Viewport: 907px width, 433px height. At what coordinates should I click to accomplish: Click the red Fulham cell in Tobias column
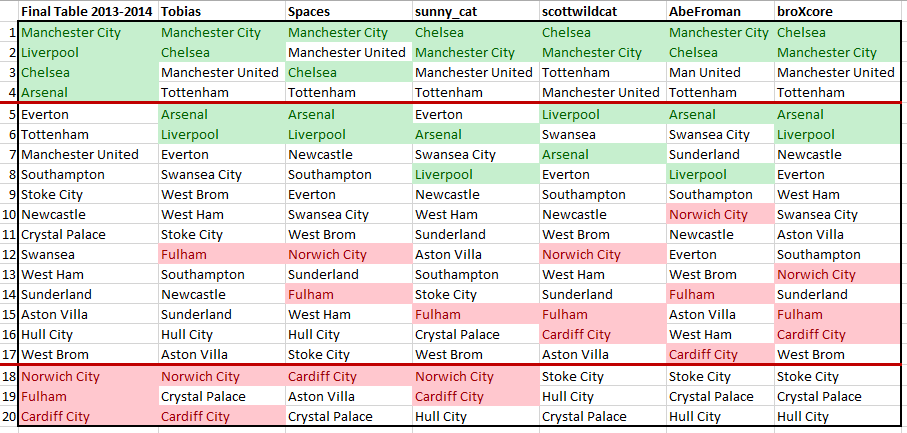222,254
